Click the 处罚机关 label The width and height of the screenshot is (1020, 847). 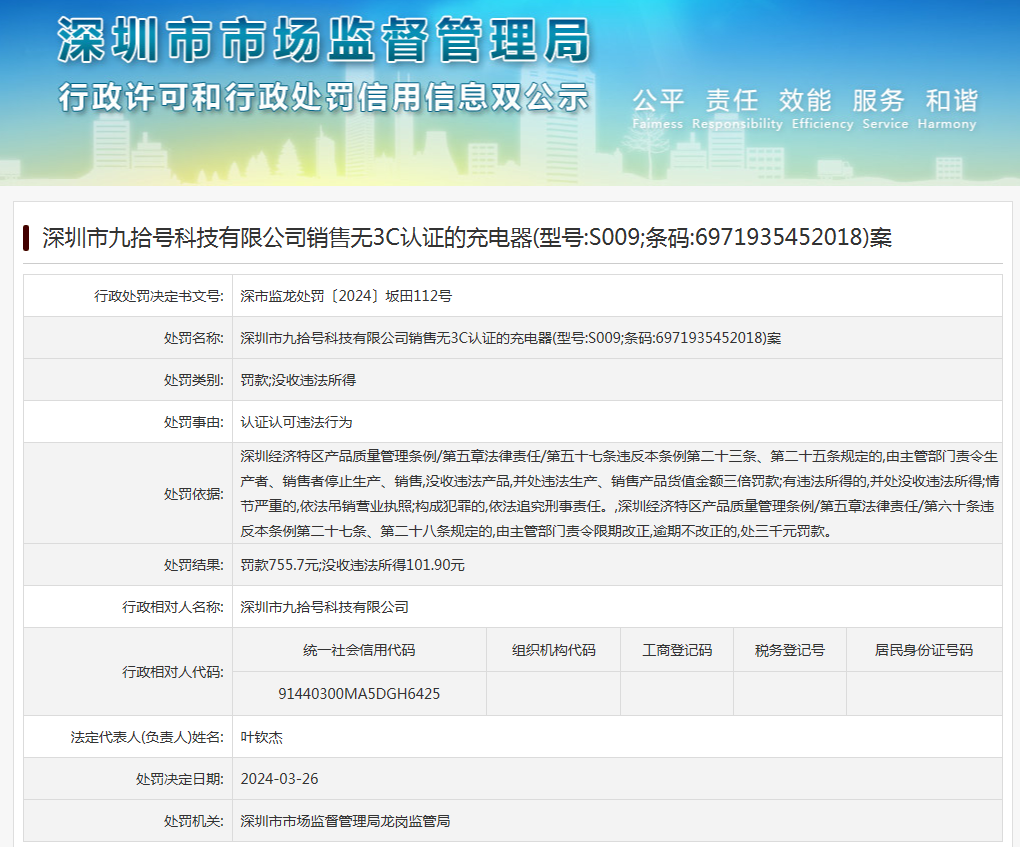(x=193, y=821)
